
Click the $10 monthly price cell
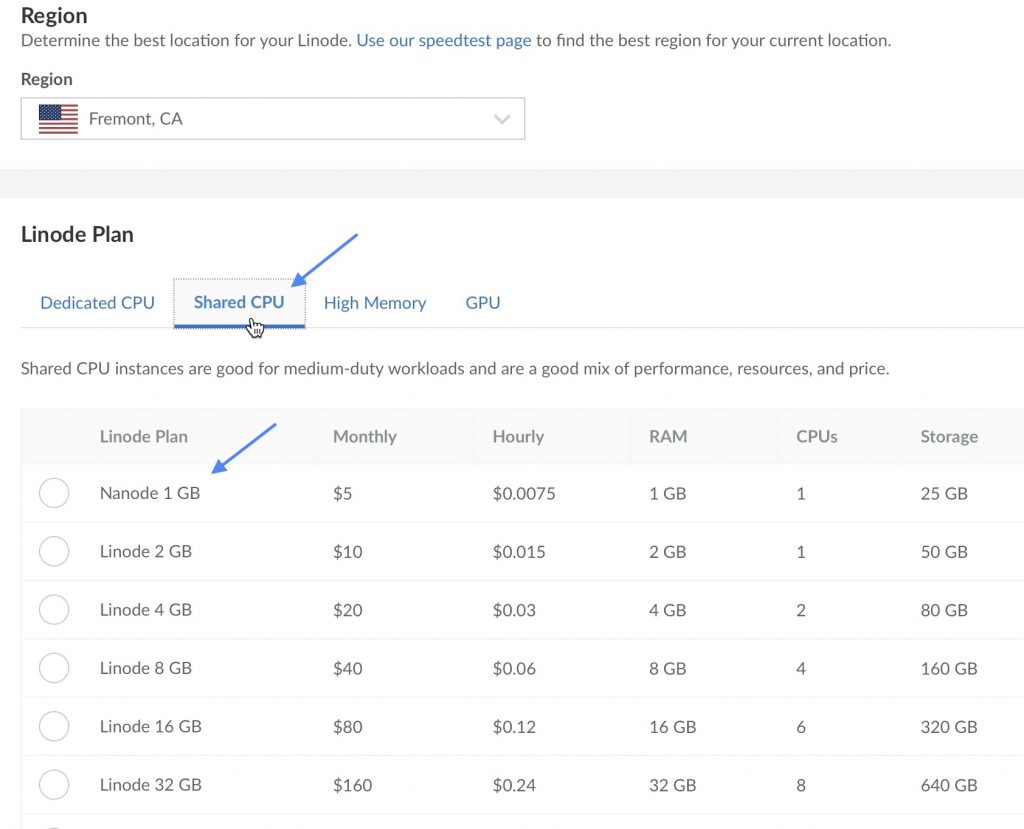pos(347,552)
